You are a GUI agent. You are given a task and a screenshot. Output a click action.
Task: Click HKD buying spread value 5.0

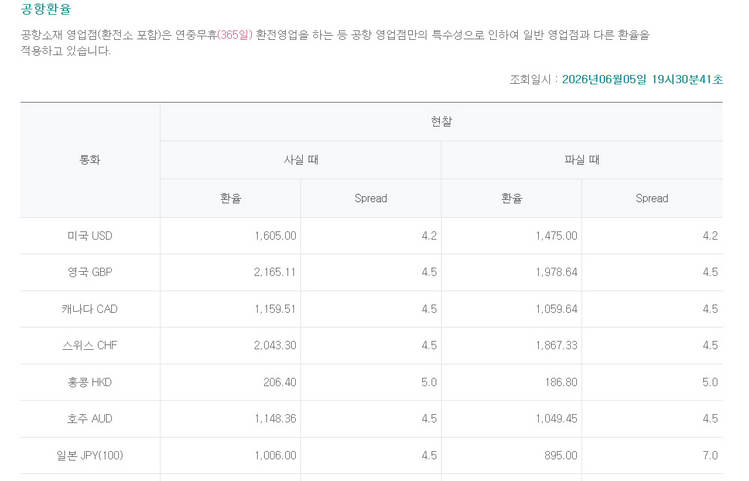click(429, 382)
